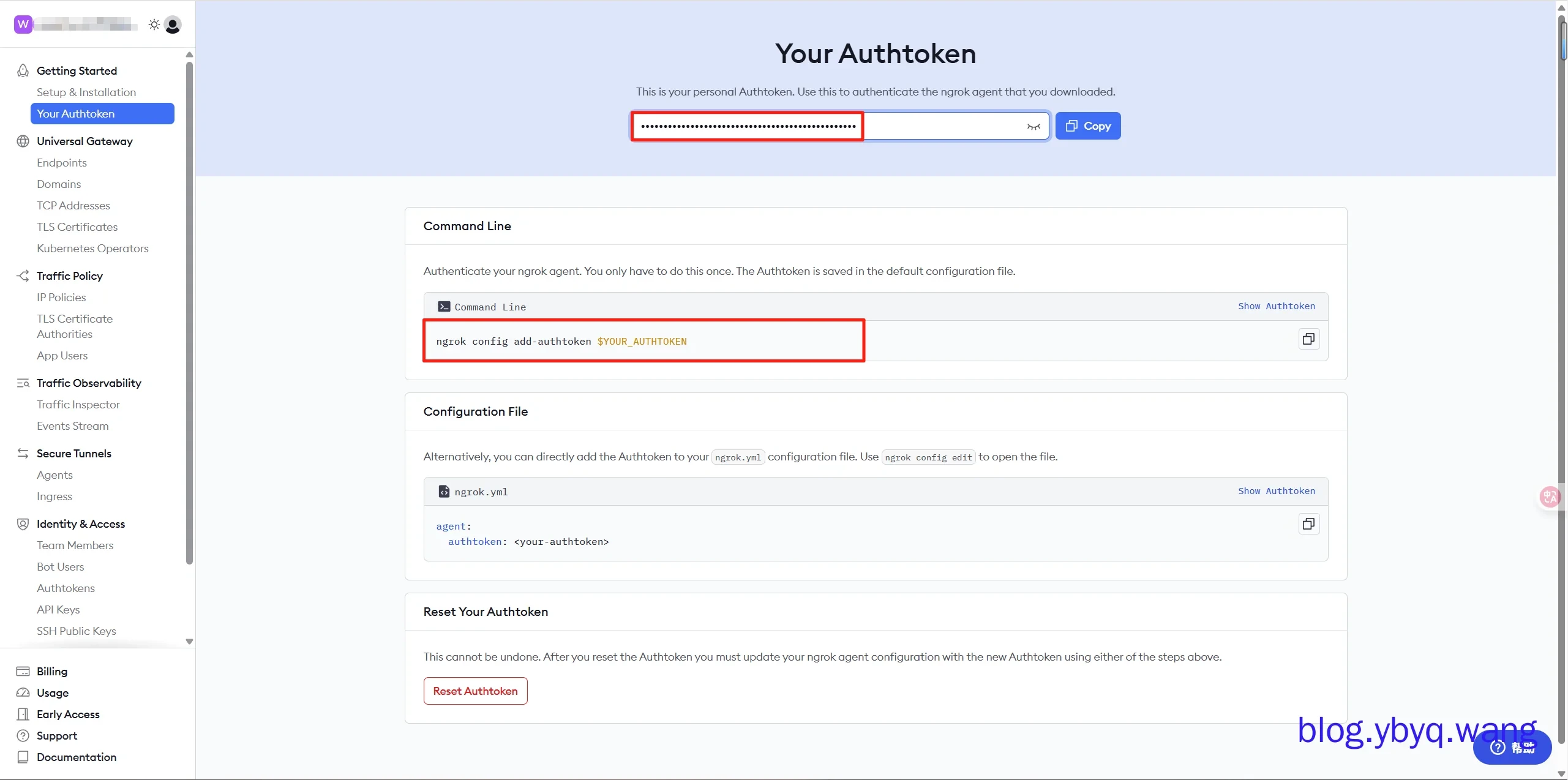Copy the authtoken with the Copy button
This screenshot has height=780, width=1568.
1088,126
